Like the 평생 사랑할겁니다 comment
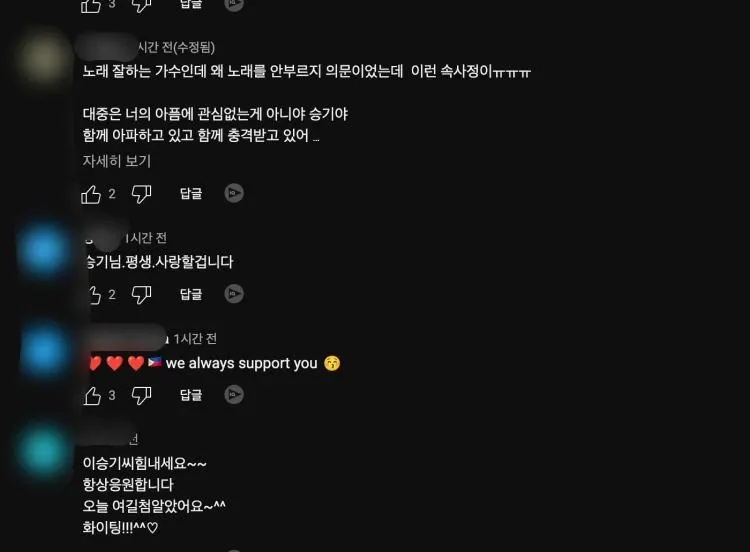Viewport: 750px width, 552px height. point(93,295)
